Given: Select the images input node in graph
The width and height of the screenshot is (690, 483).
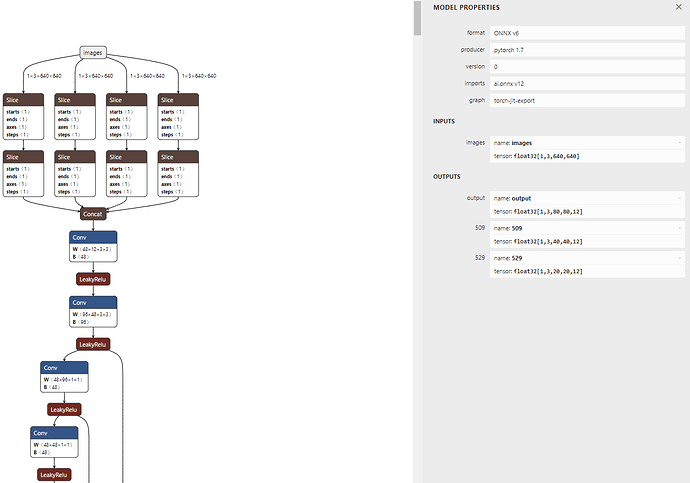Looking at the screenshot, I should click(92, 52).
